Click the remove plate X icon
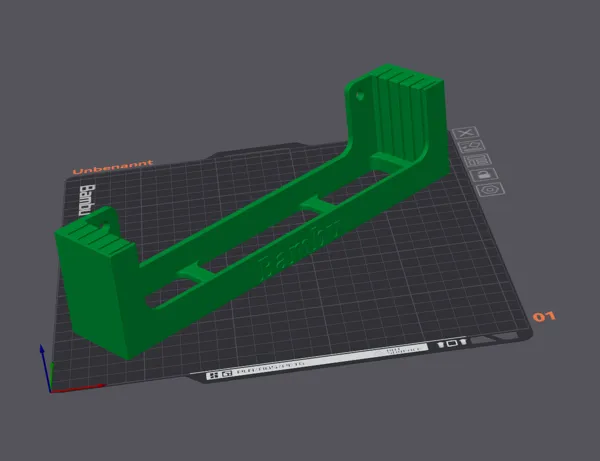 click(x=466, y=133)
